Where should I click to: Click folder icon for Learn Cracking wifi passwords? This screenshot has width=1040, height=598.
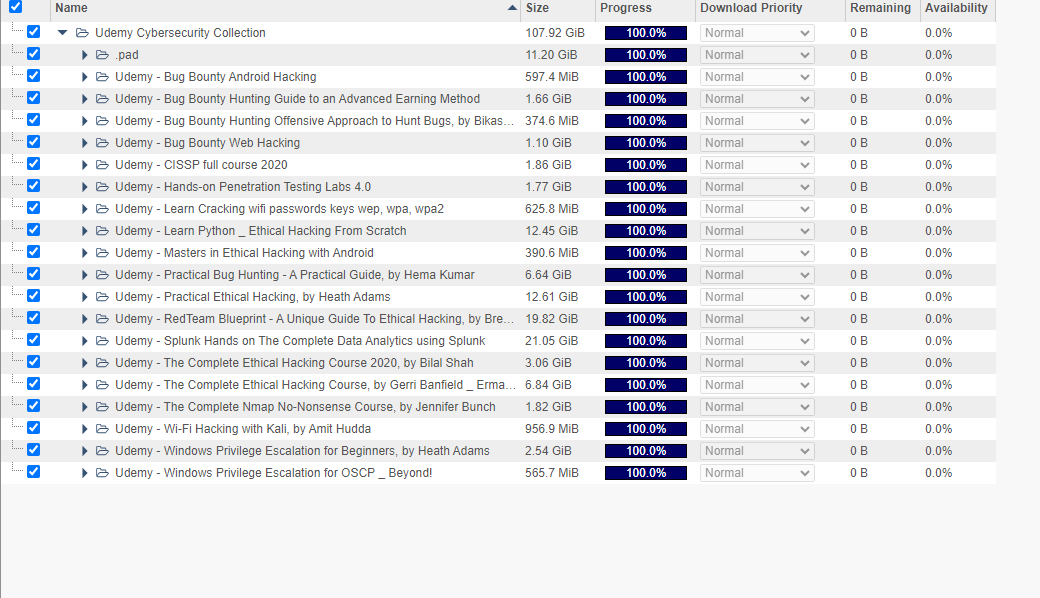pos(102,209)
